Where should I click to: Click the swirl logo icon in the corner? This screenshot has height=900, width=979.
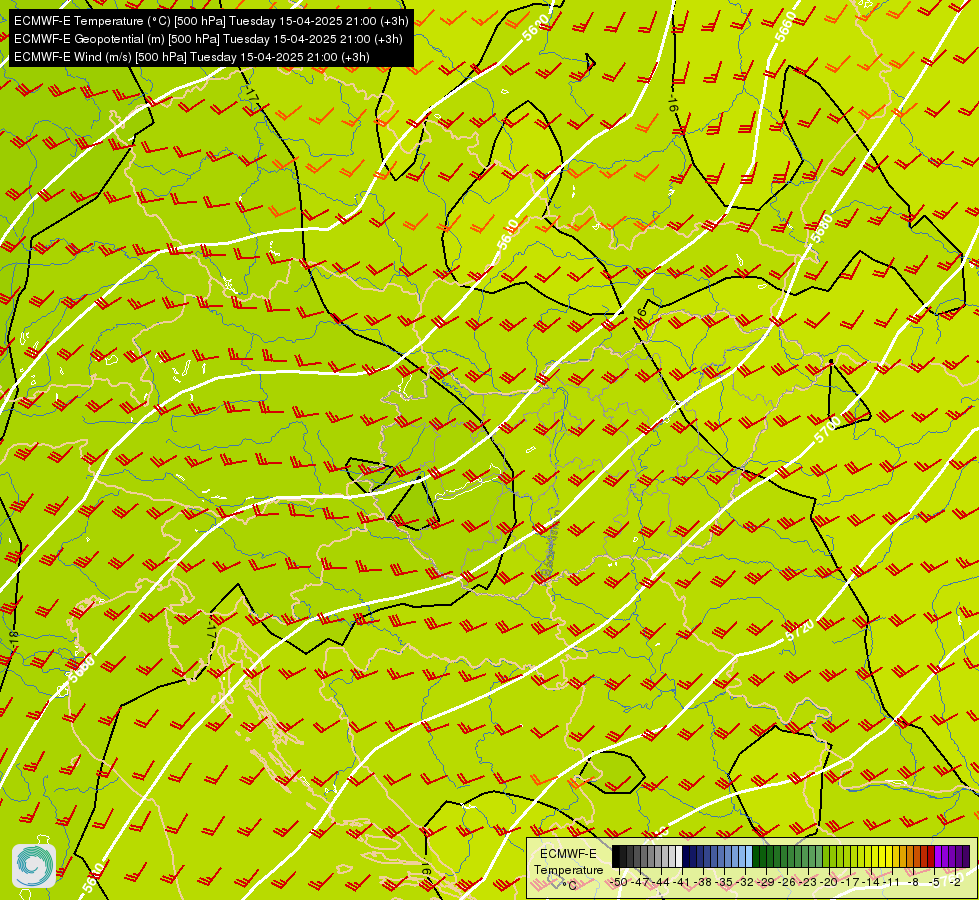coord(34,866)
